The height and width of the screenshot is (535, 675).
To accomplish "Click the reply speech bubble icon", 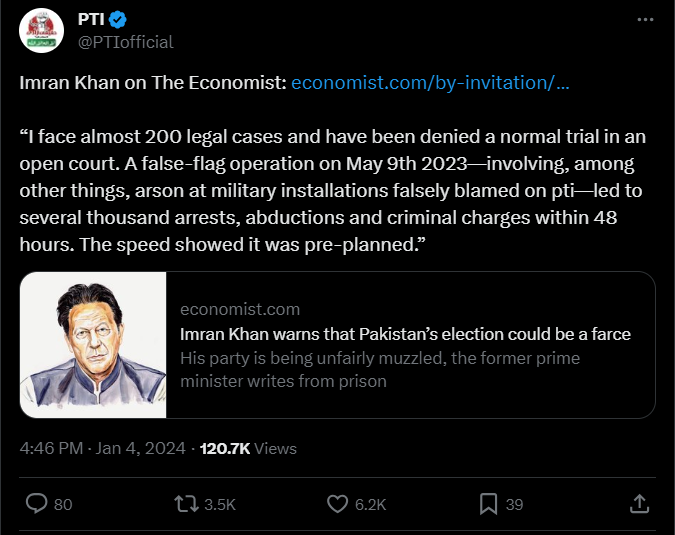I will (36, 504).
